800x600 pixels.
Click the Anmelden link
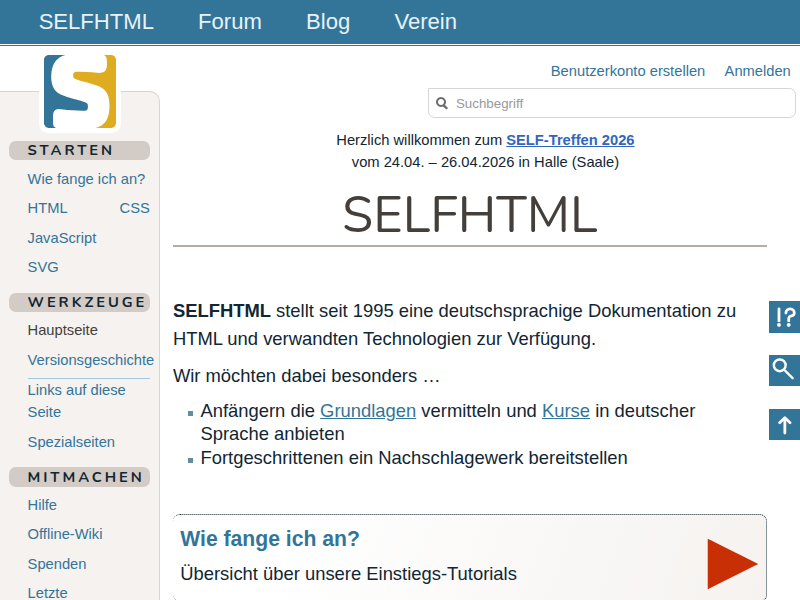(757, 71)
